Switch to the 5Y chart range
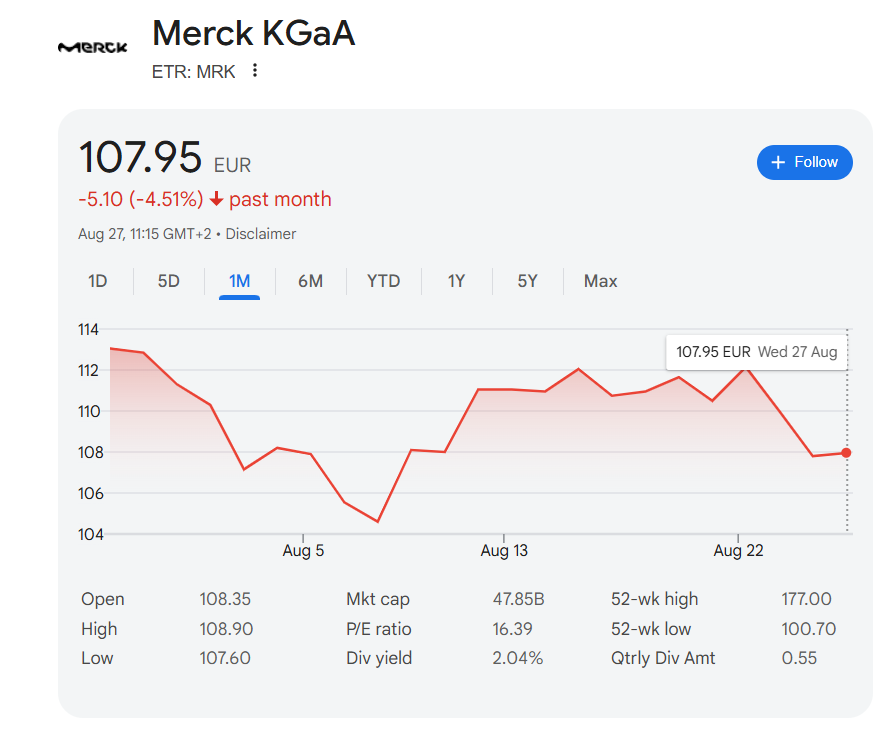886x735 pixels. [528, 281]
